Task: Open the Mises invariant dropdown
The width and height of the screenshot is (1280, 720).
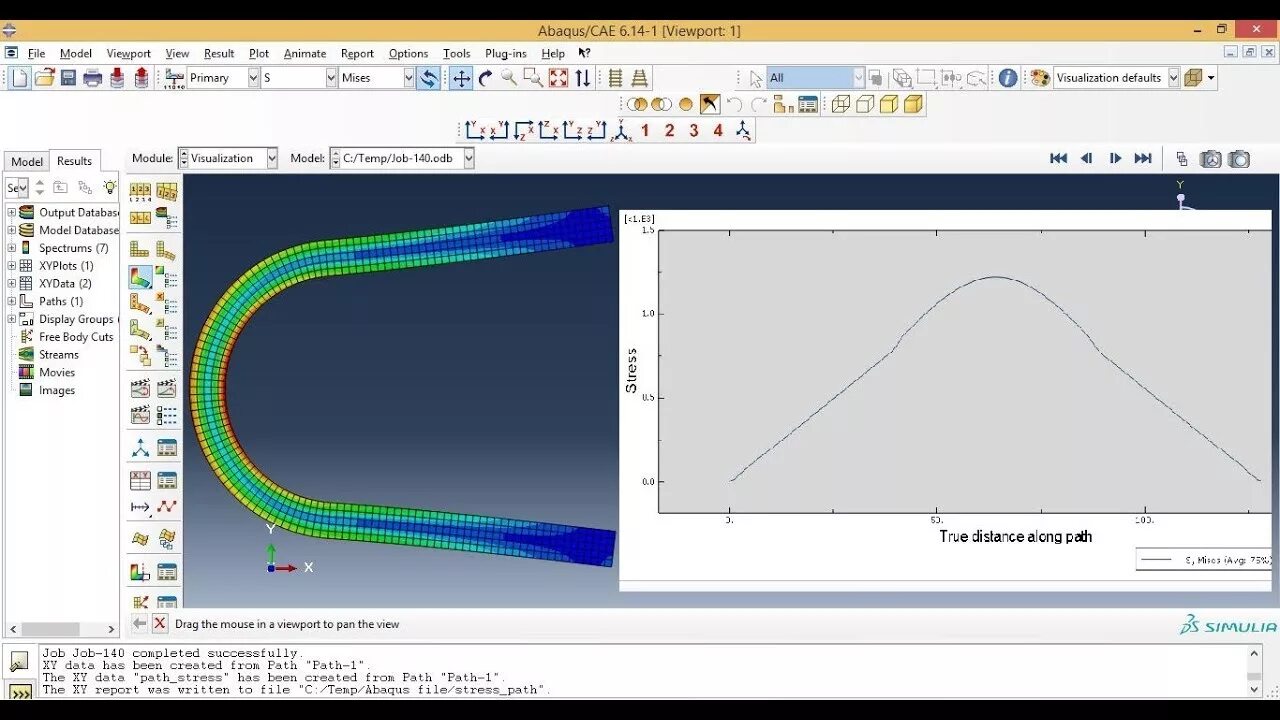Action: (x=408, y=78)
